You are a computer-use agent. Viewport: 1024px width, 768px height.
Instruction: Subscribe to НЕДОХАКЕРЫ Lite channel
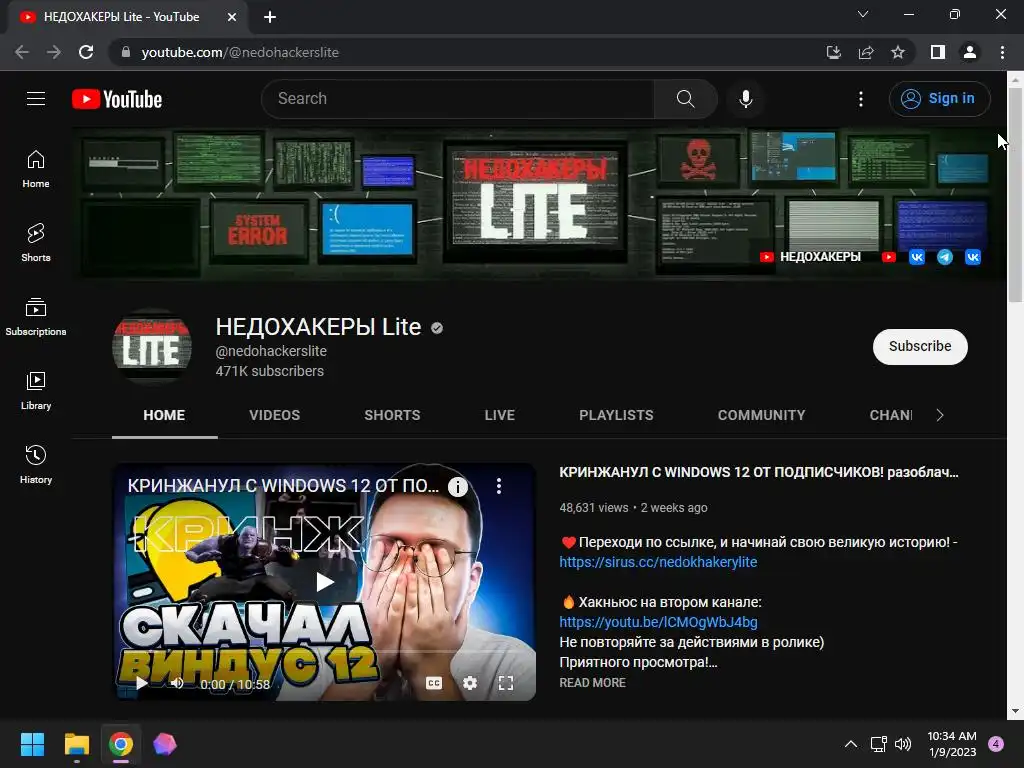pyautogui.click(x=920, y=346)
